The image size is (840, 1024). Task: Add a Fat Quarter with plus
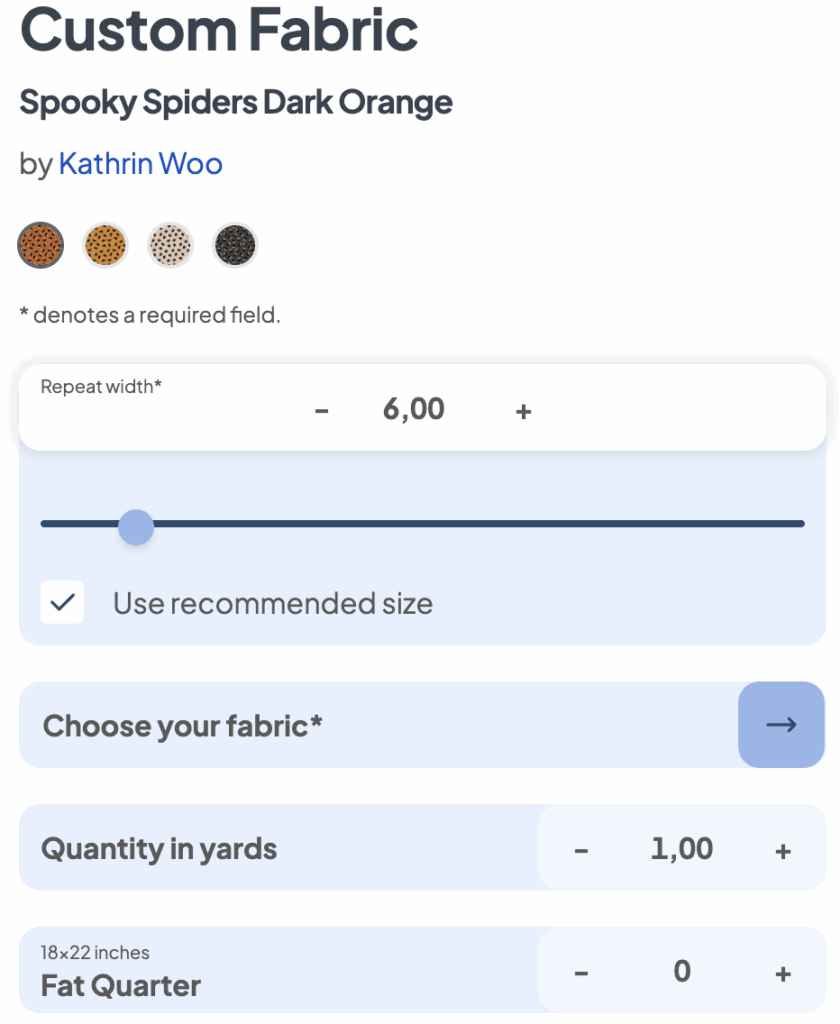click(783, 973)
